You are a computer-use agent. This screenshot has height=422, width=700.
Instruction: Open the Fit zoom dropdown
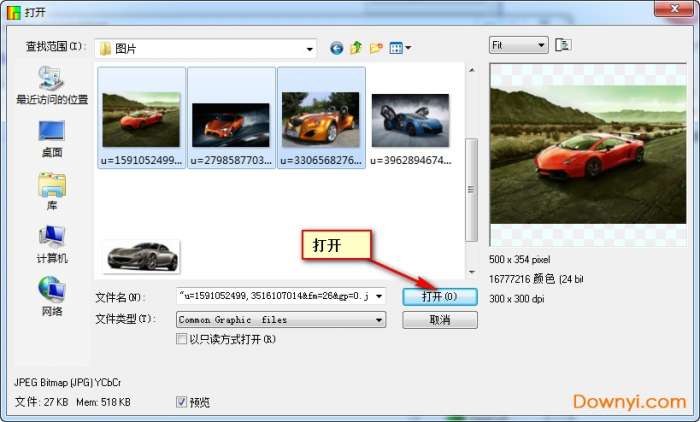pos(519,45)
